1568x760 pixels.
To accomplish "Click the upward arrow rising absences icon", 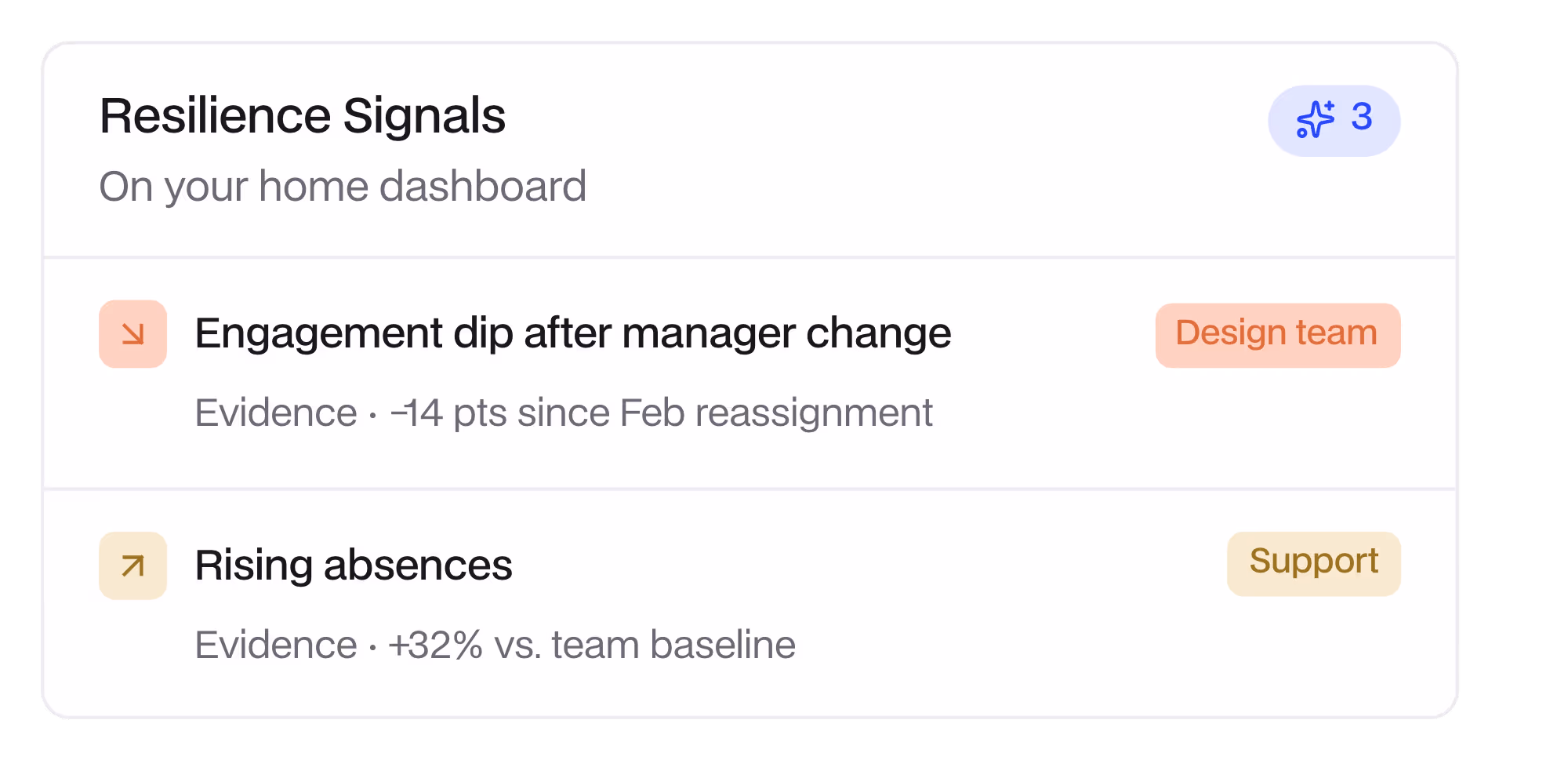I will coord(133,565).
